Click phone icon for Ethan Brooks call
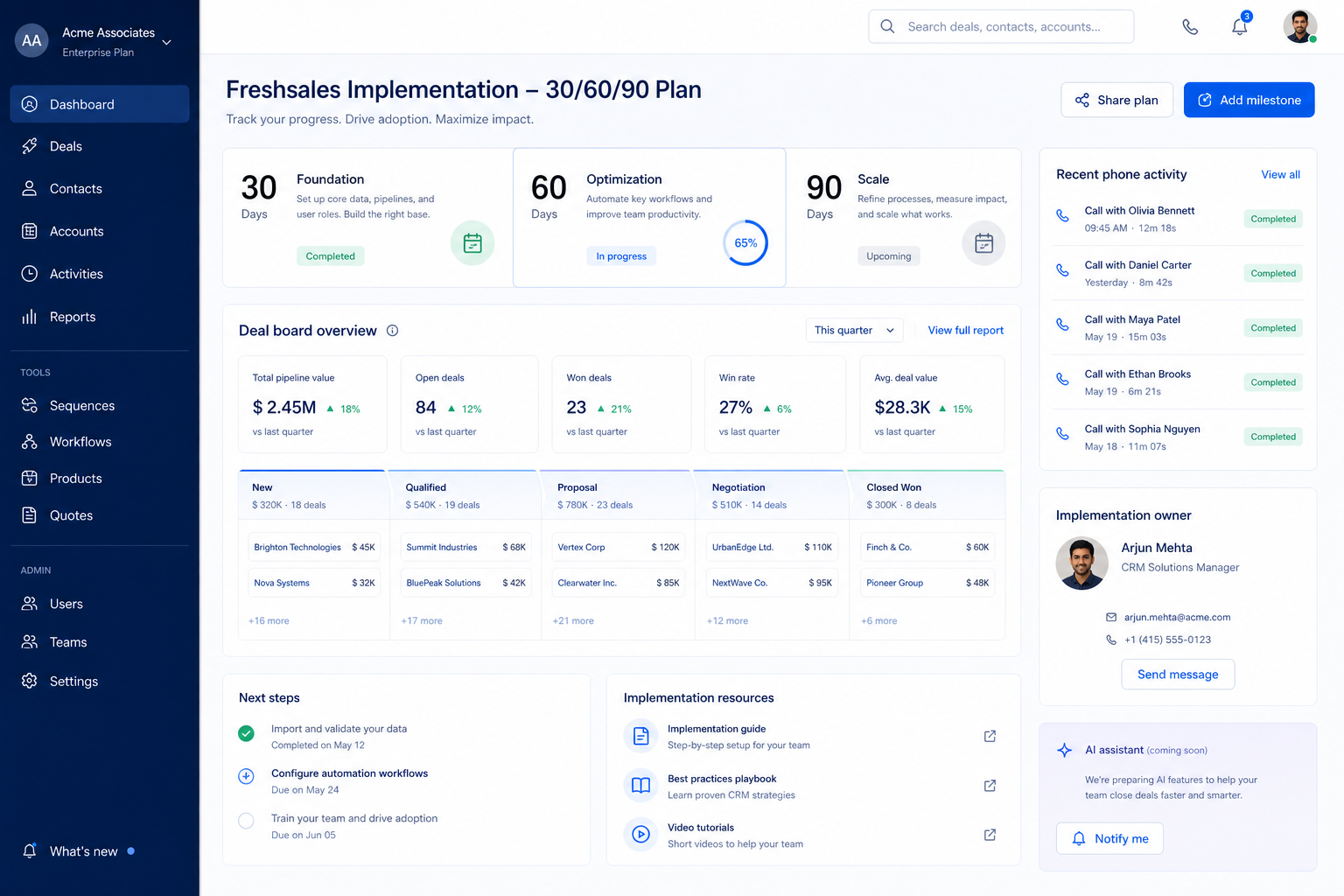Image resolution: width=1344 pixels, height=896 pixels. [x=1062, y=379]
